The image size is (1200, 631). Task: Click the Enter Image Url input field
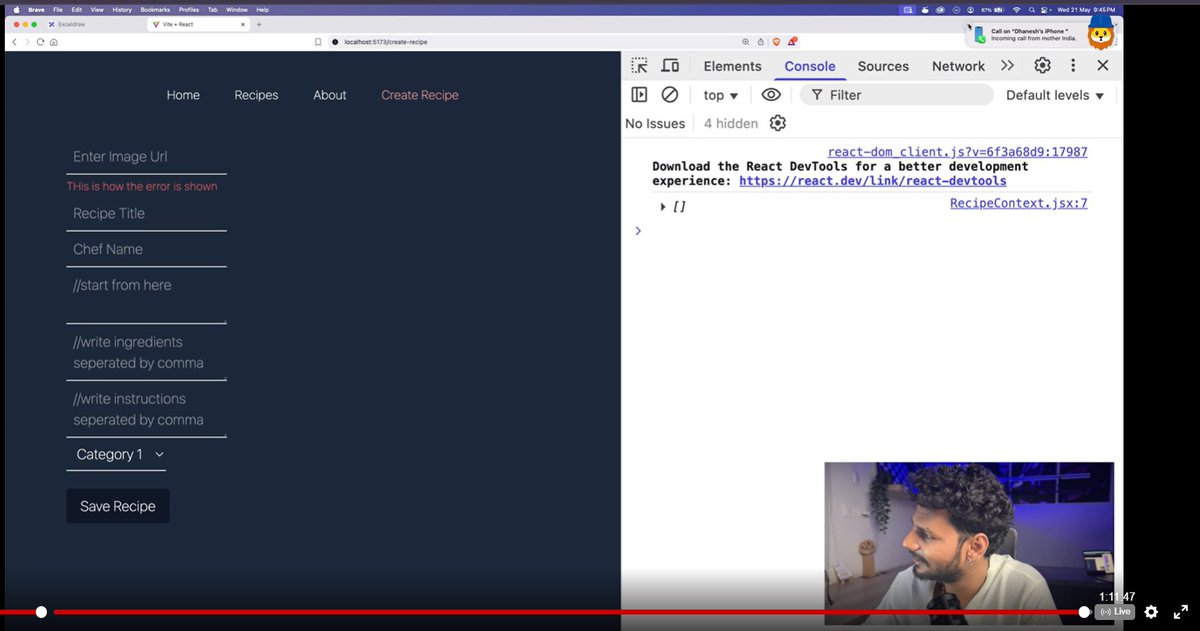tap(146, 156)
